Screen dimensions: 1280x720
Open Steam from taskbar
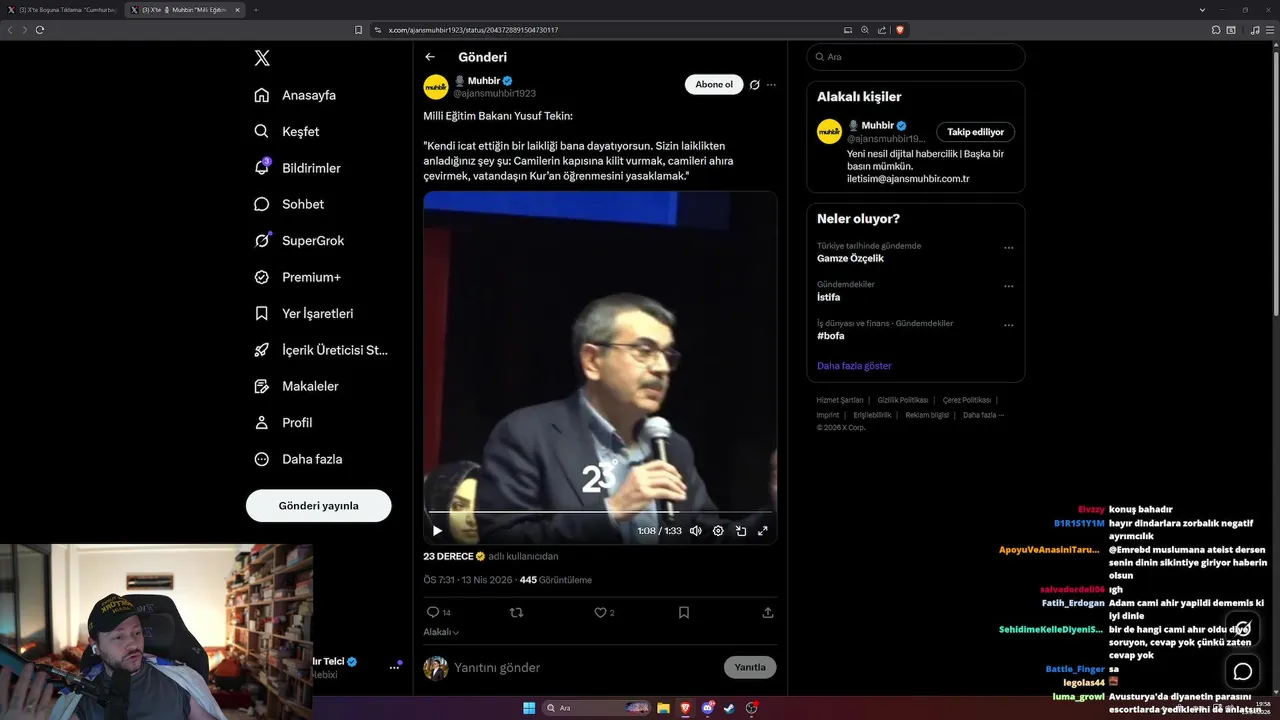729,708
